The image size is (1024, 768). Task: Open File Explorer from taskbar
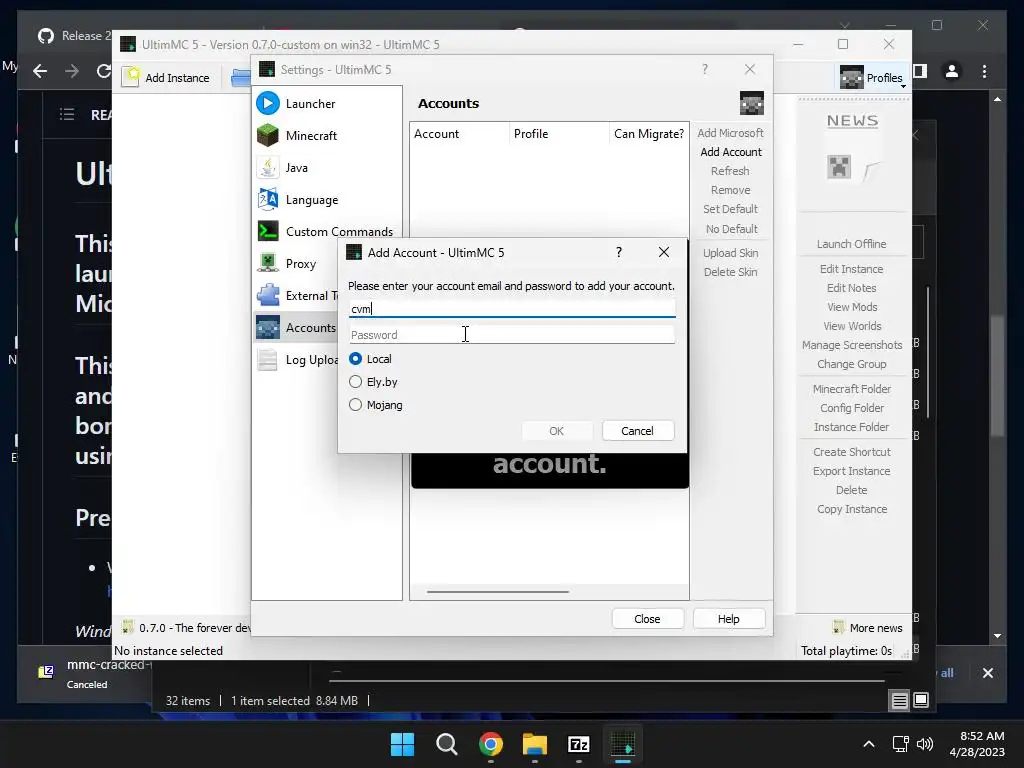pyautogui.click(x=535, y=744)
